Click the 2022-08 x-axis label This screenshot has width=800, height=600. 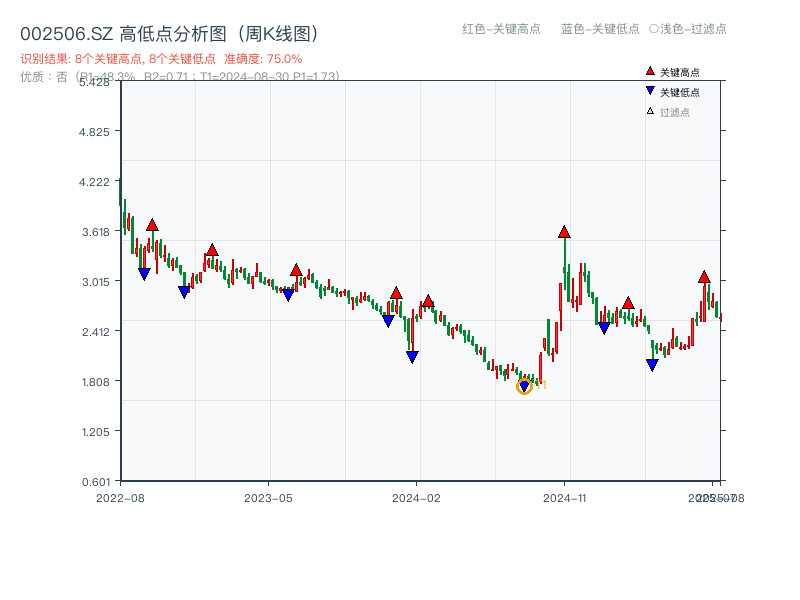(120, 498)
